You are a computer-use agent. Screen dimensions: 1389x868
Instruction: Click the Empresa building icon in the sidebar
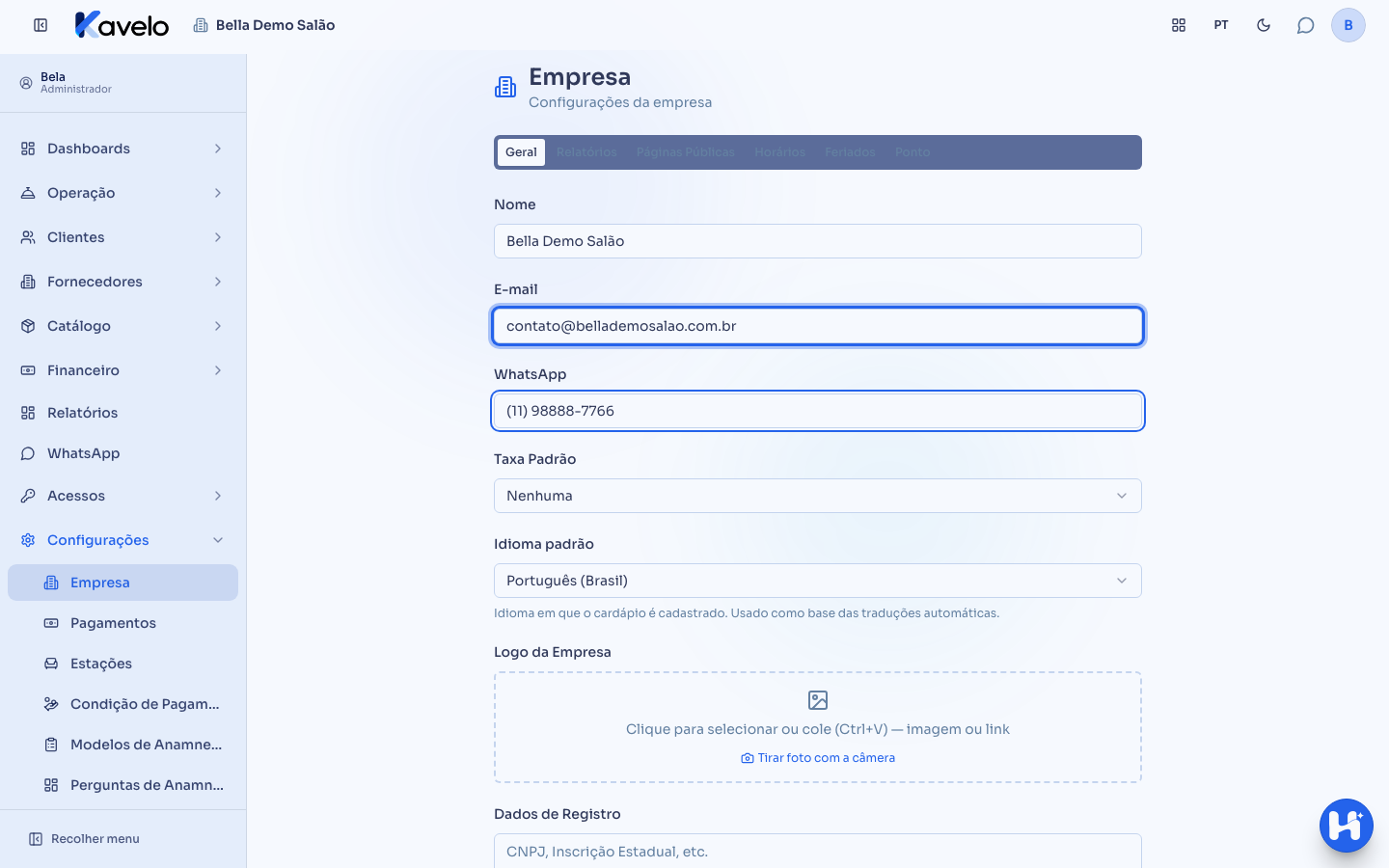51,583
